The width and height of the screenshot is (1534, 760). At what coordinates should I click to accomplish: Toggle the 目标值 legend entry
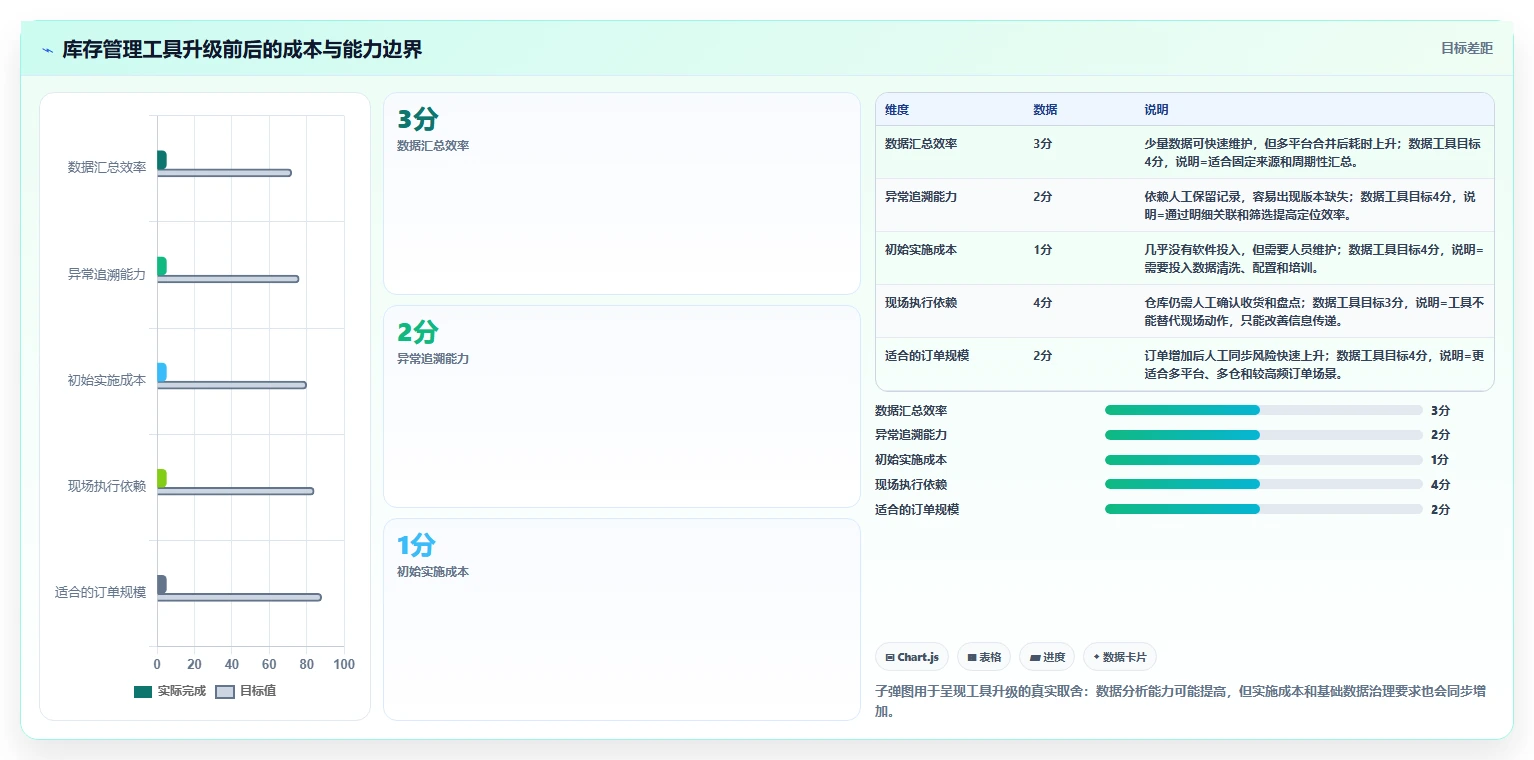pos(246,691)
